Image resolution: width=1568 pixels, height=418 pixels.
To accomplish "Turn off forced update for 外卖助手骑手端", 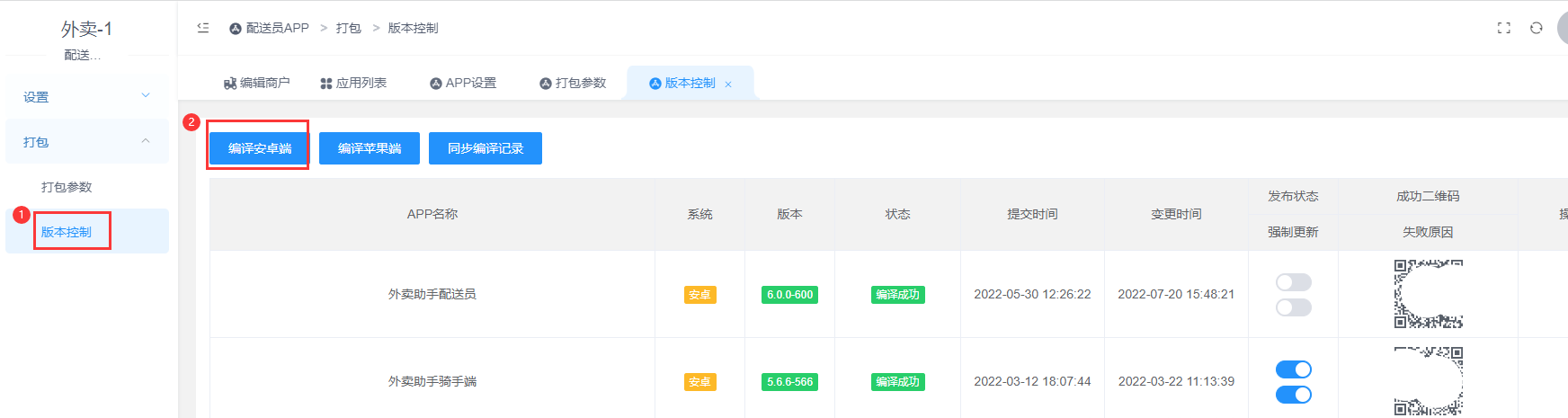I will [x=1293, y=395].
